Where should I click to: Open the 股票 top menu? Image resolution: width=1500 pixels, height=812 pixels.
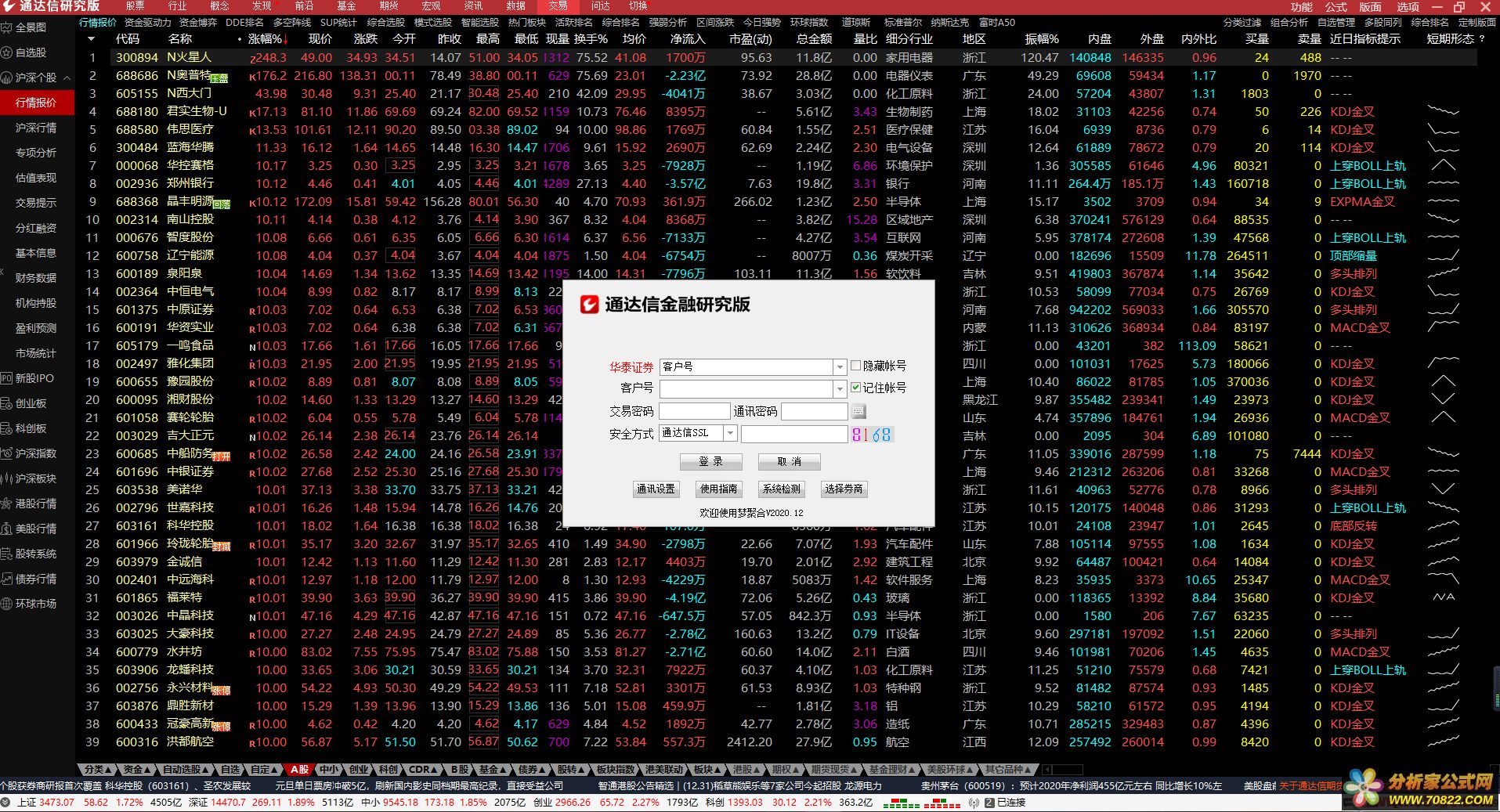point(135,5)
